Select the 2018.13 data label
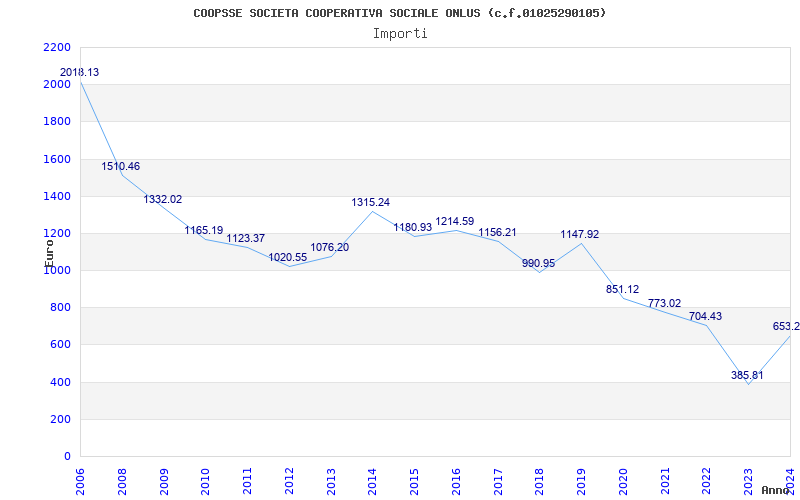The height and width of the screenshot is (500, 800). point(80,72)
